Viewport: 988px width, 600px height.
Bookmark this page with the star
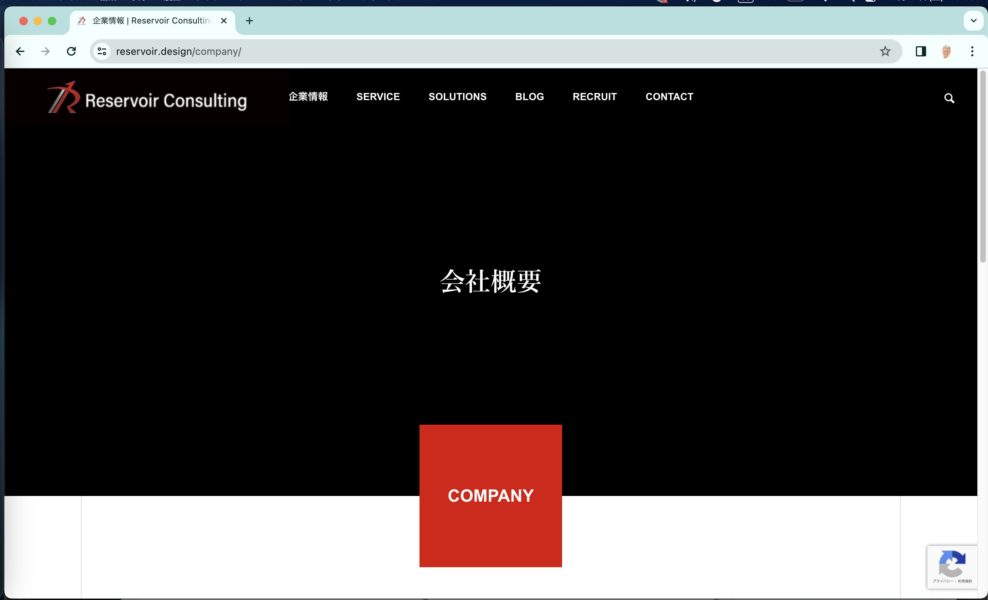tap(885, 52)
